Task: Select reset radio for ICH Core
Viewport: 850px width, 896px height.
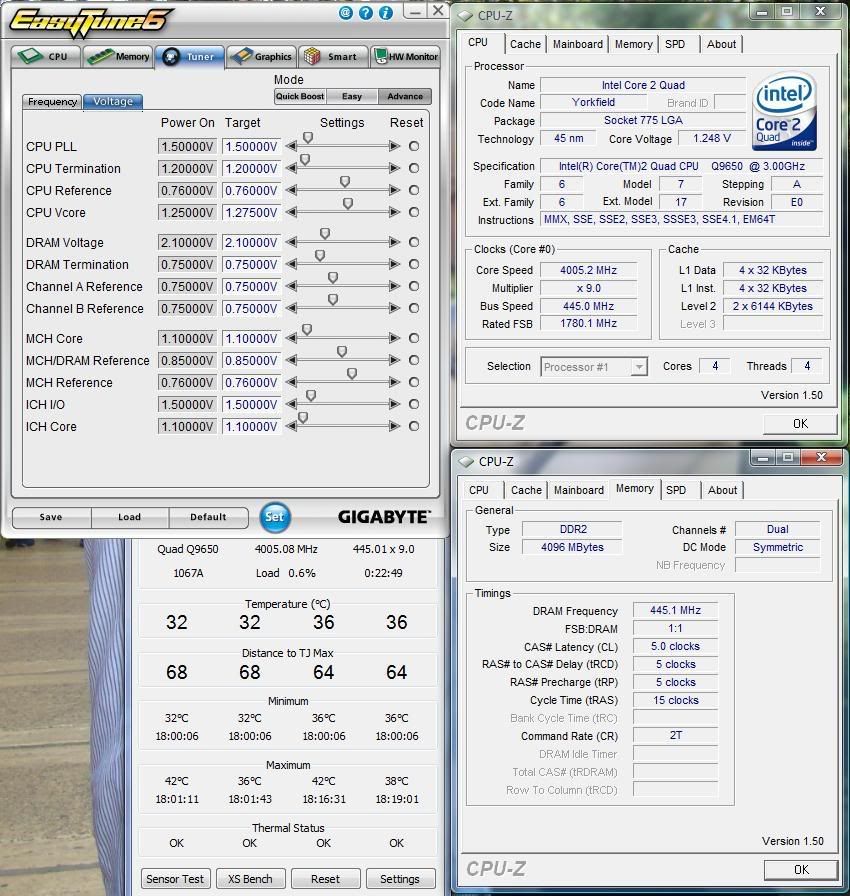Action: (x=414, y=426)
